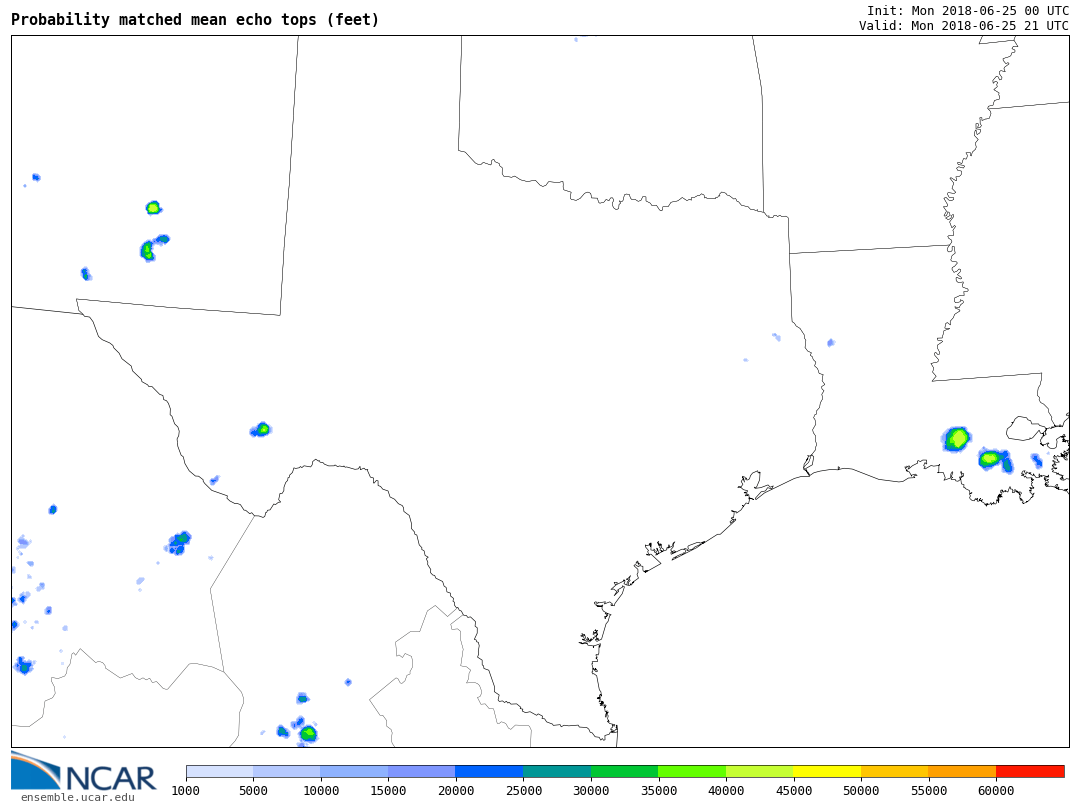Select the plot title 'Probability matched mean echo tops'
Screen dimensions: 1080x810
point(195,20)
